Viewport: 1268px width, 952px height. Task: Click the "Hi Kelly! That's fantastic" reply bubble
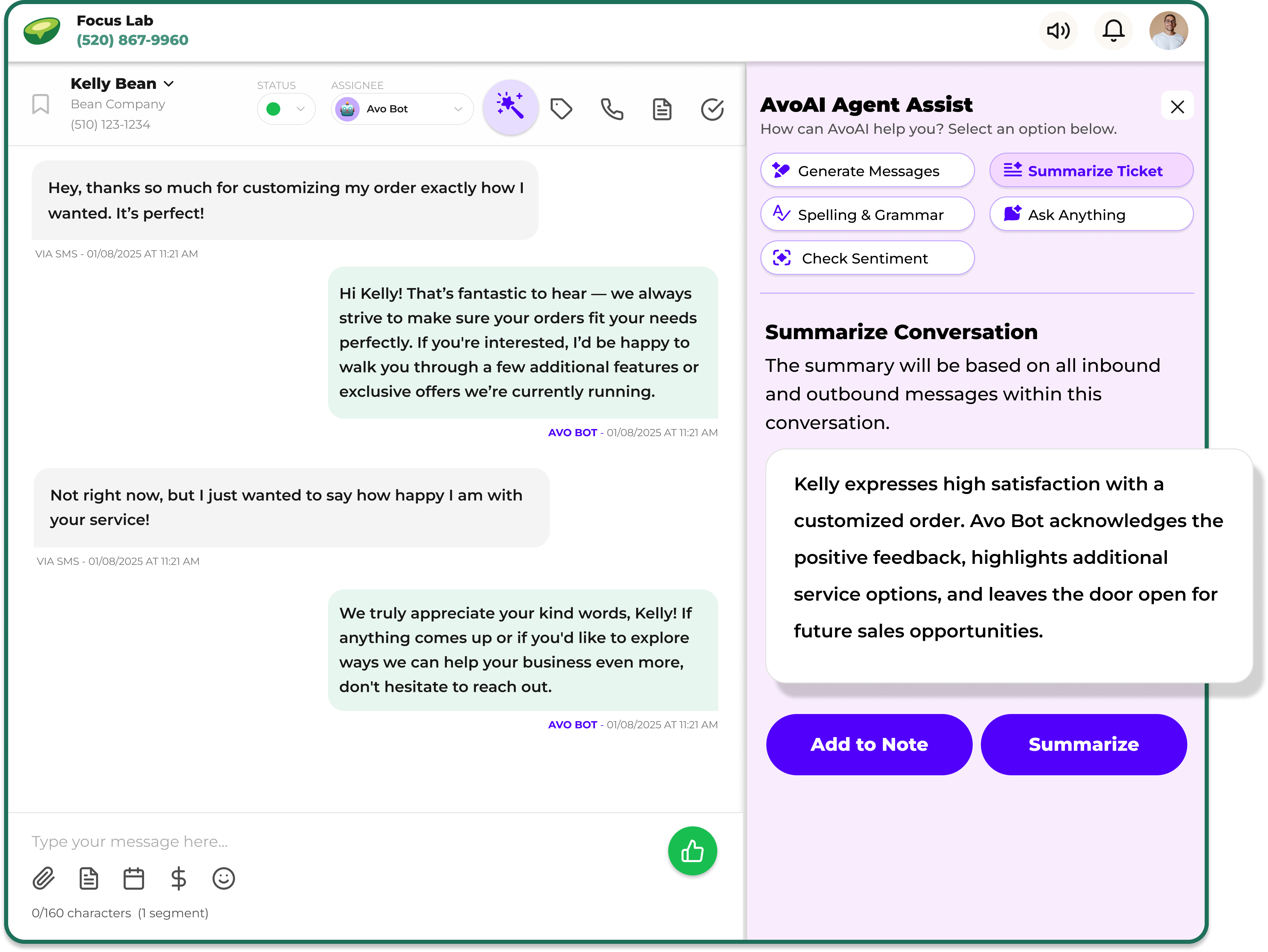523,342
